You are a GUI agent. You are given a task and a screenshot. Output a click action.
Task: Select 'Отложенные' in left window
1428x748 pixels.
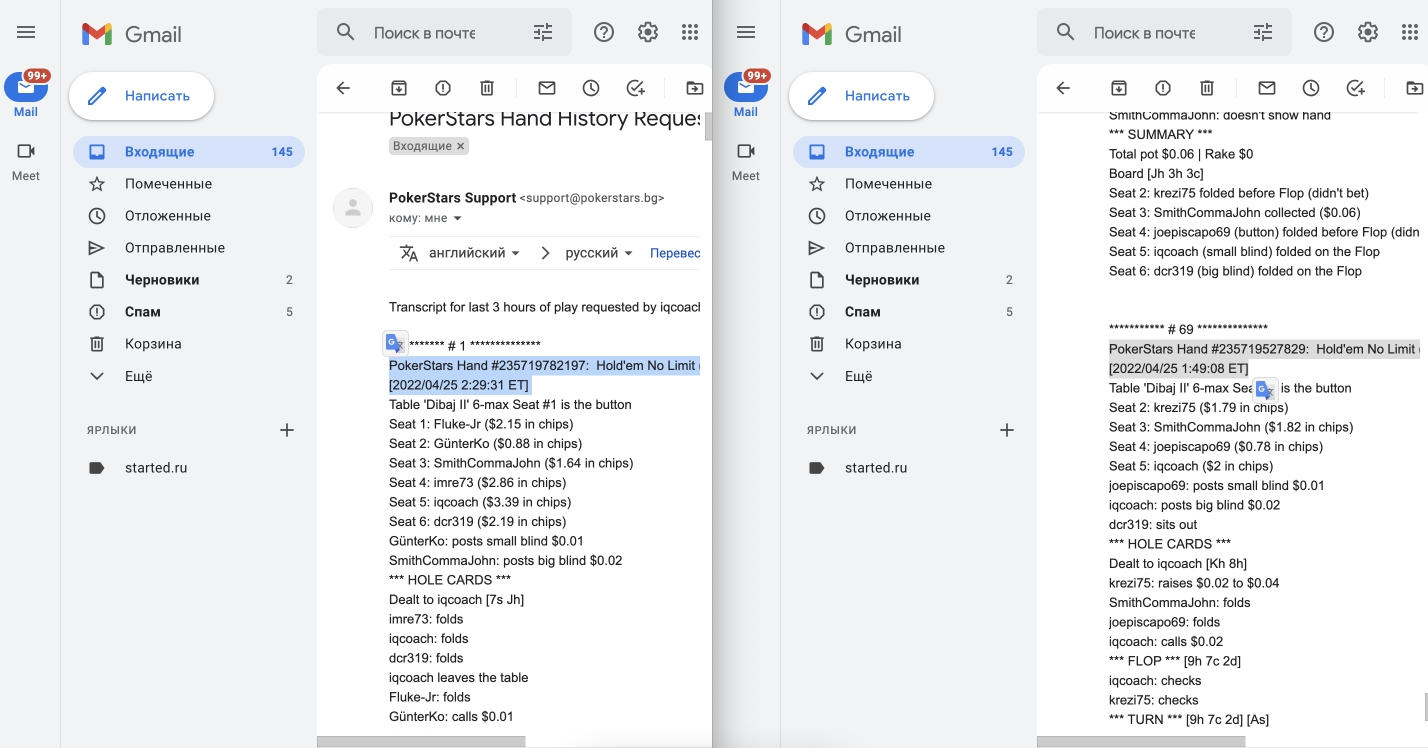coord(188,216)
